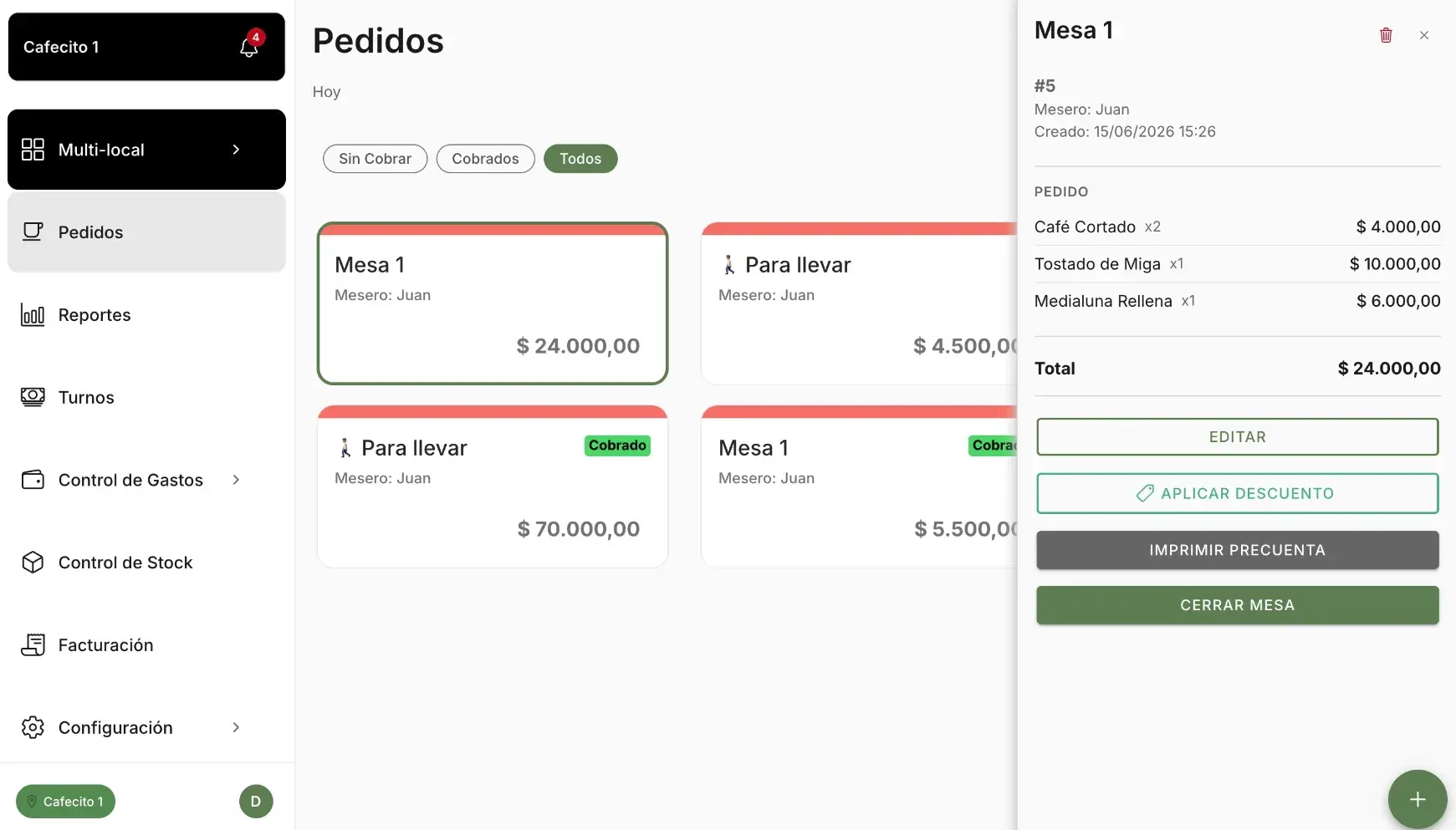Click the Reportes bar chart icon
The height and width of the screenshot is (830, 1456).
[33, 315]
